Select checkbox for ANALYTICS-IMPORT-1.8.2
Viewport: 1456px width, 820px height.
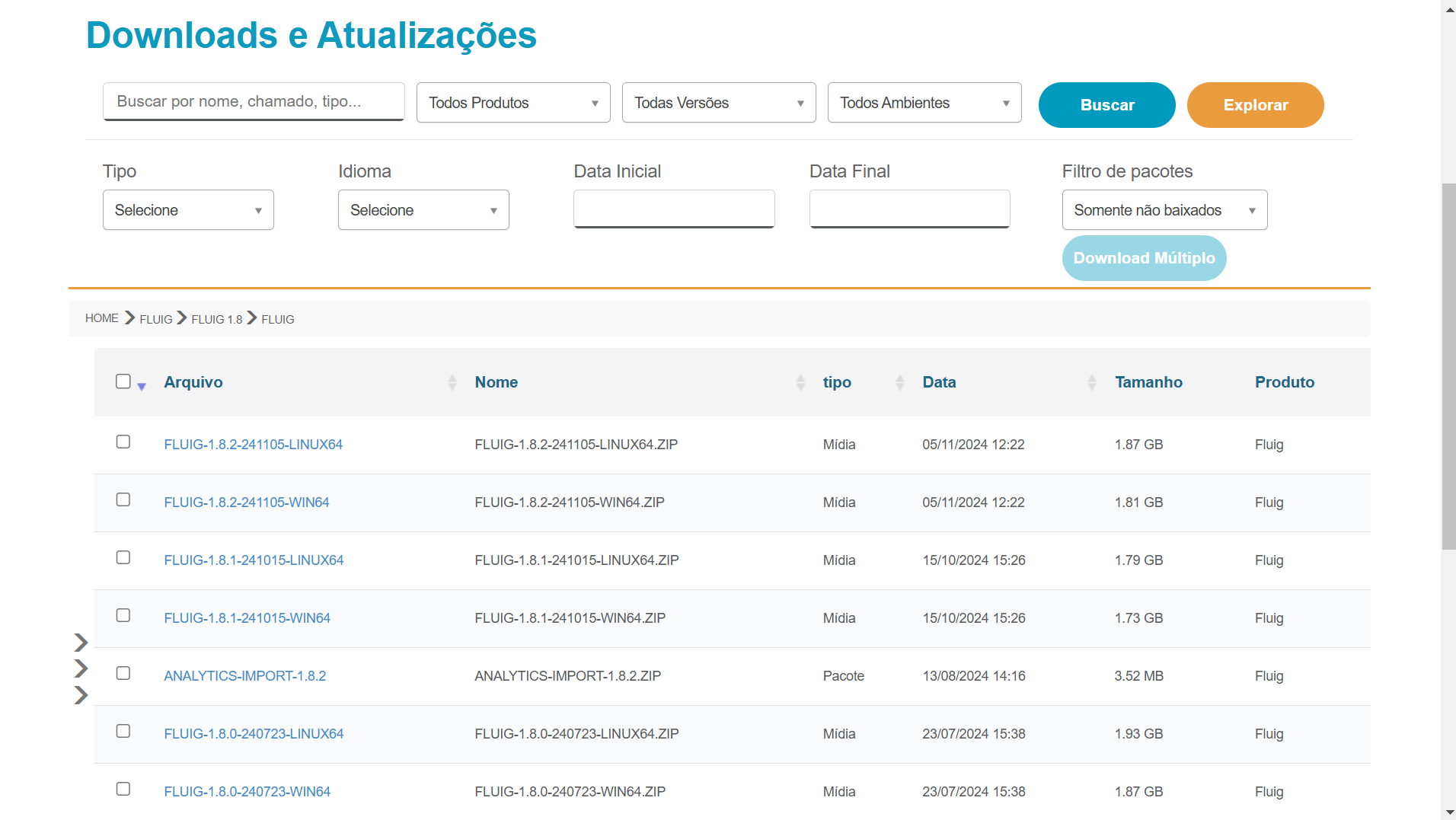(123, 673)
